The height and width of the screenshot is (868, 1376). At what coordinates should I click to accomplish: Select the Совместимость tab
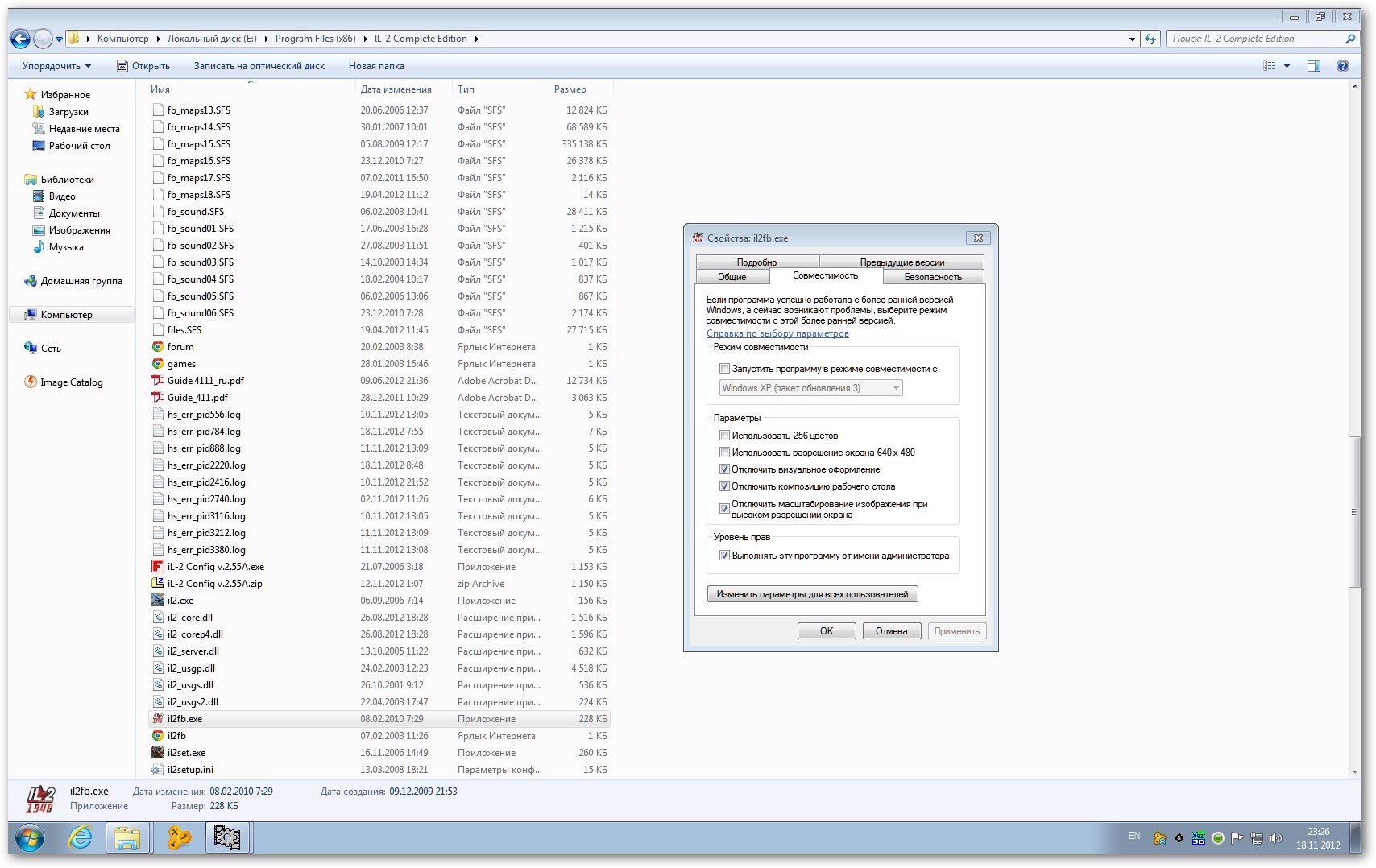826,275
